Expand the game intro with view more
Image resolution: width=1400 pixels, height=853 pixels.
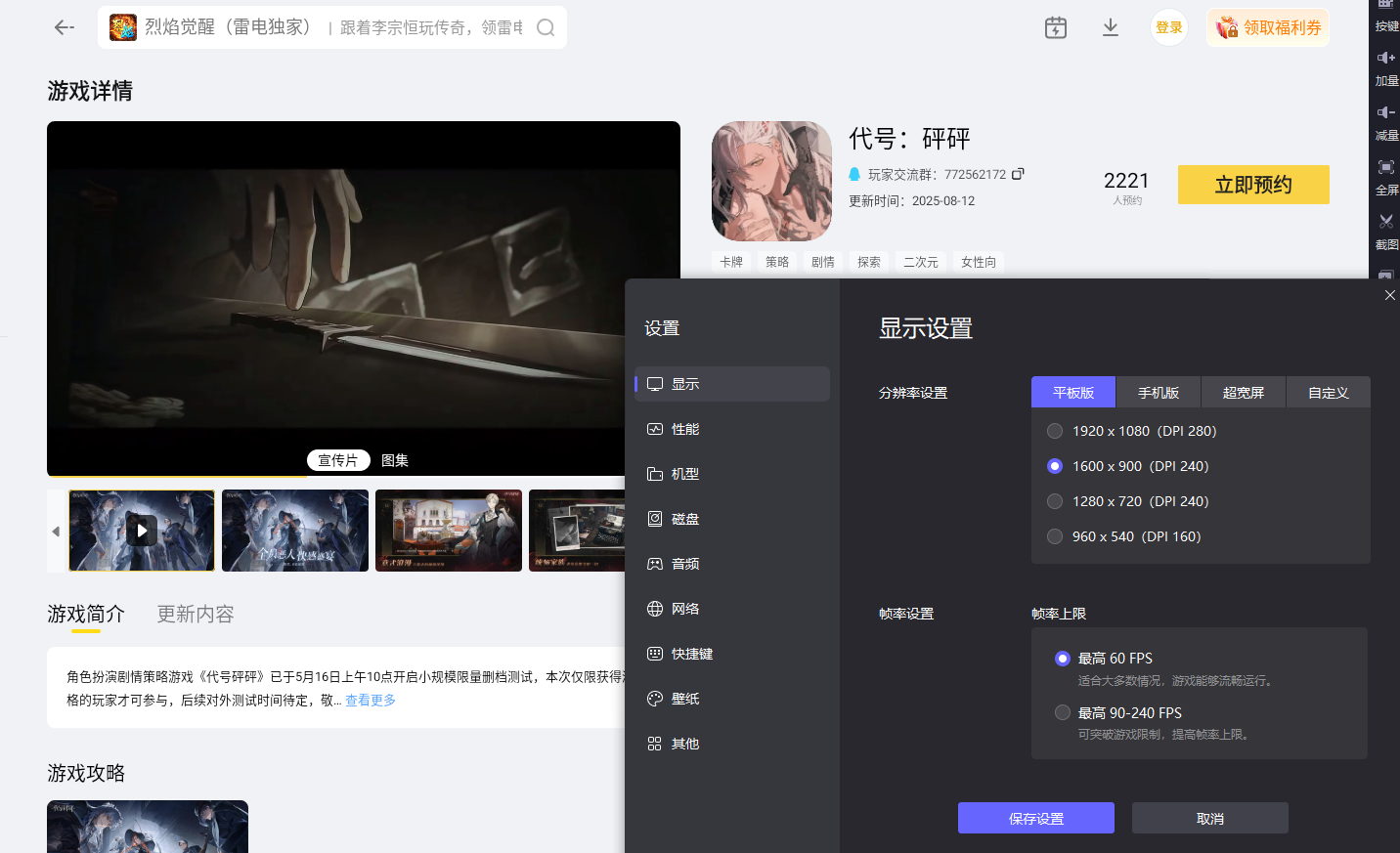(x=370, y=701)
